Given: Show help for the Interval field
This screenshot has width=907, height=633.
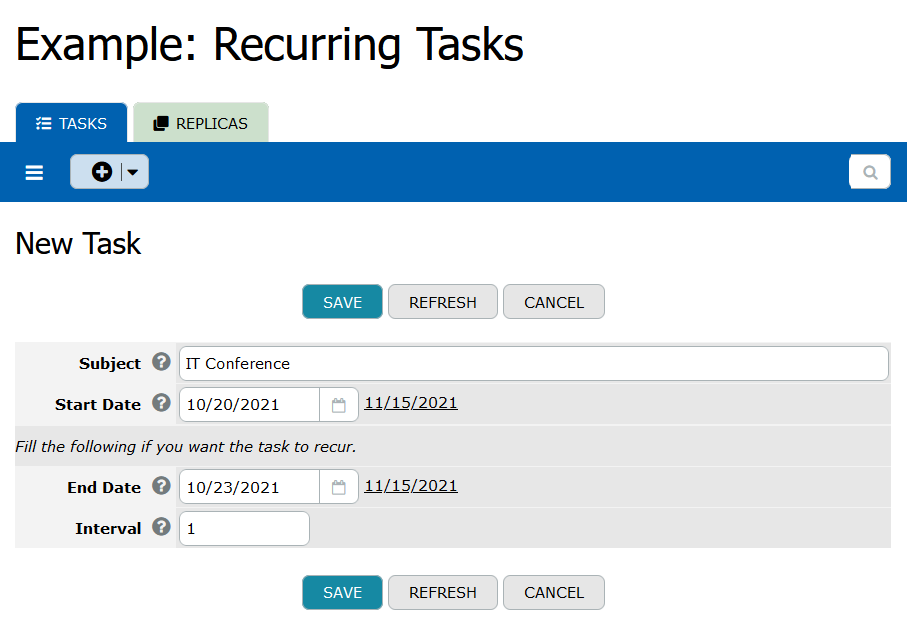Looking at the screenshot, I should click(x=161, y=527).
